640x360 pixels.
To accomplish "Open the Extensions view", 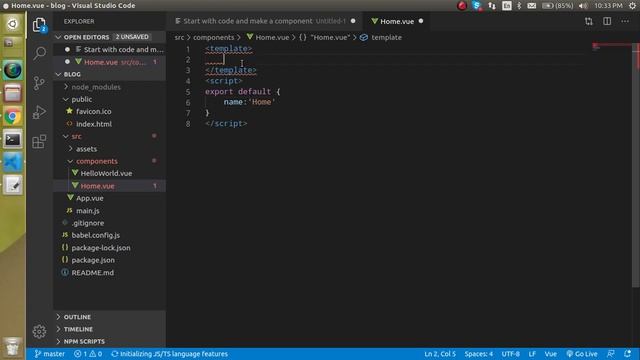I will click(x=39, y=142).
